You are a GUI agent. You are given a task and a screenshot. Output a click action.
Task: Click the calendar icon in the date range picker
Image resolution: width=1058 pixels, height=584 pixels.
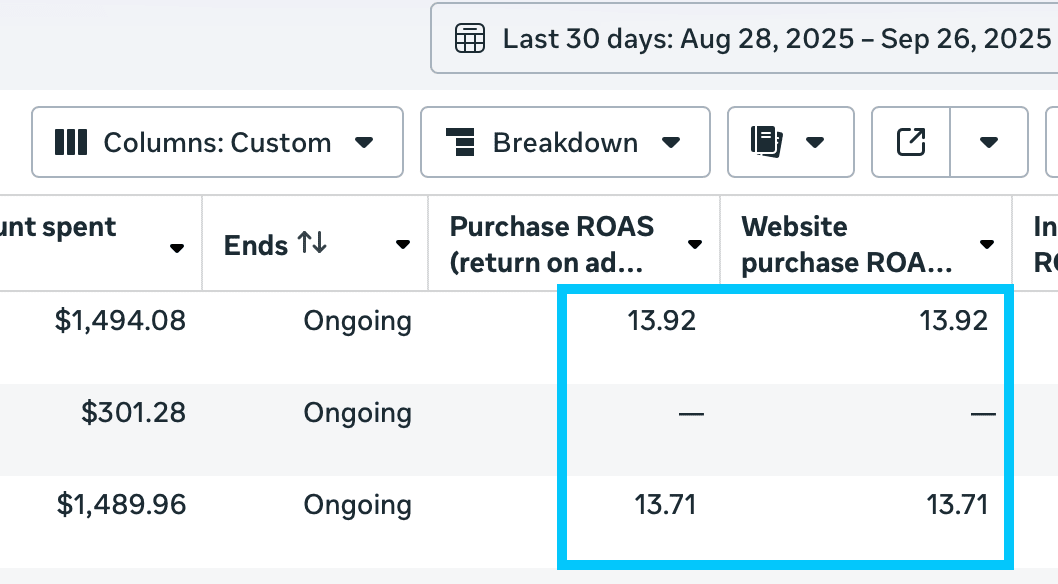pyautogui.click(x=470, y=39)
